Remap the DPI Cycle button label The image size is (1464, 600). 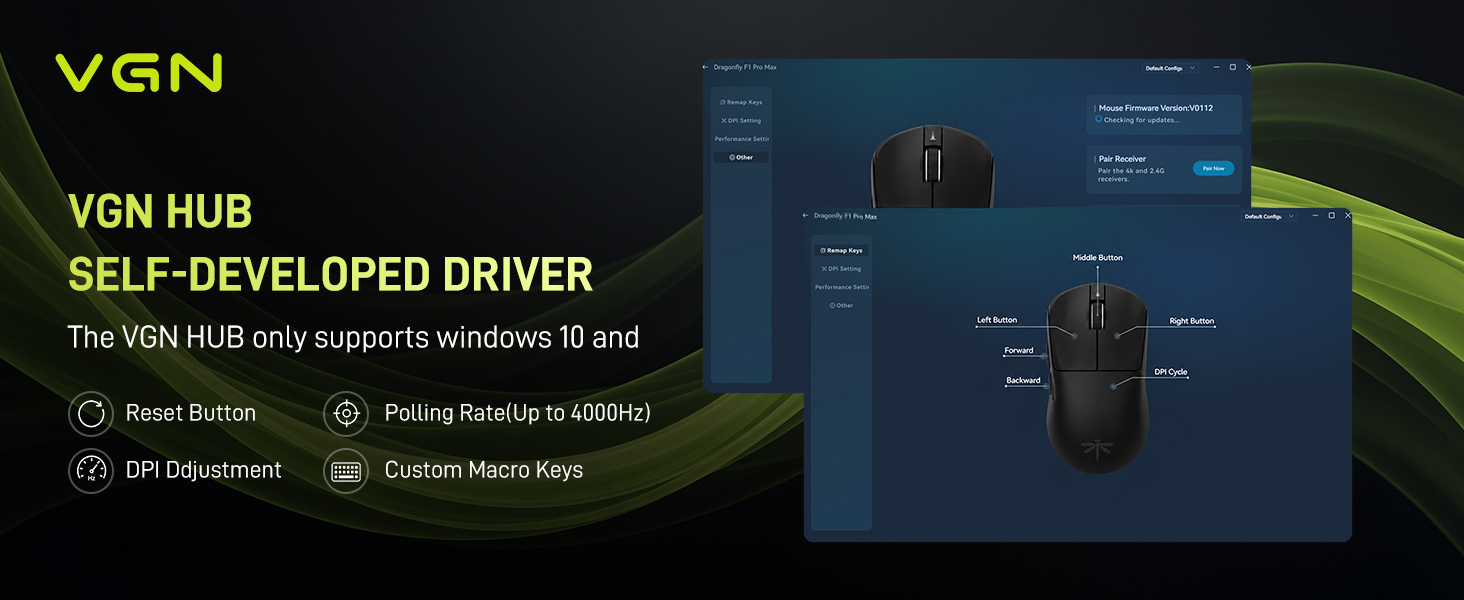click(x=1171, y=372)
